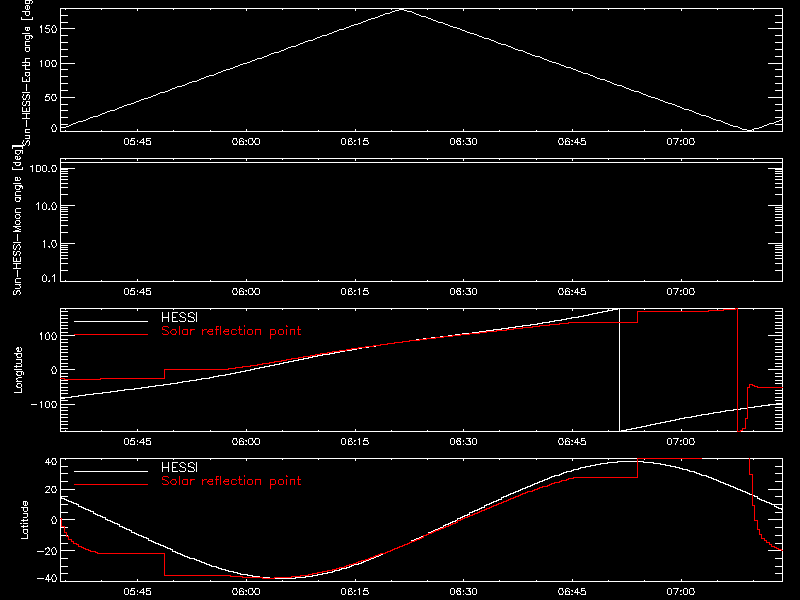Click 06:00 time label under Earth angle plot
This screenshot has width=800, height=600.
(x=246, y=142)
